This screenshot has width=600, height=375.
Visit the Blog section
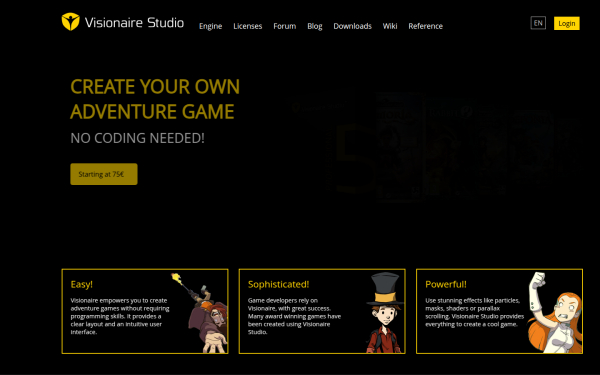[x=315, y=26]
